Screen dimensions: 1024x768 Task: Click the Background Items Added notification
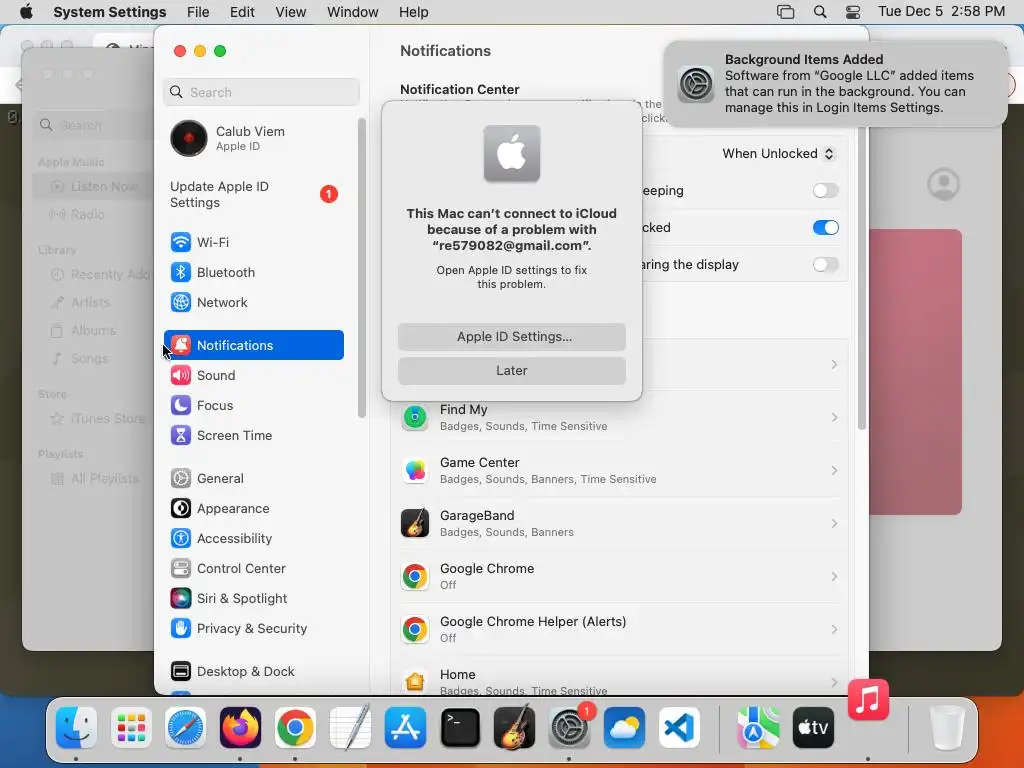(x=835, y=84)
